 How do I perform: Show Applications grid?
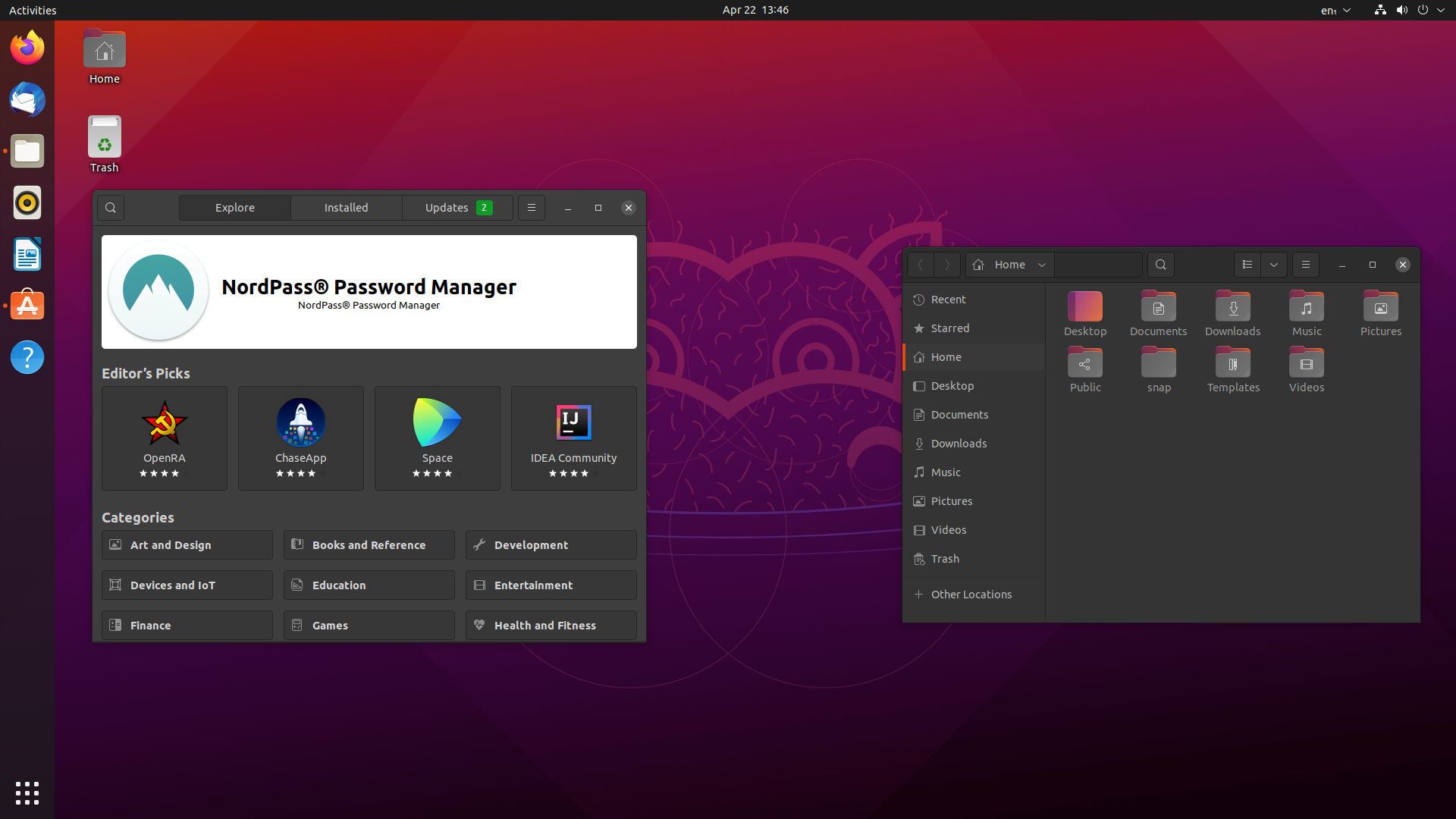[27, 793]
